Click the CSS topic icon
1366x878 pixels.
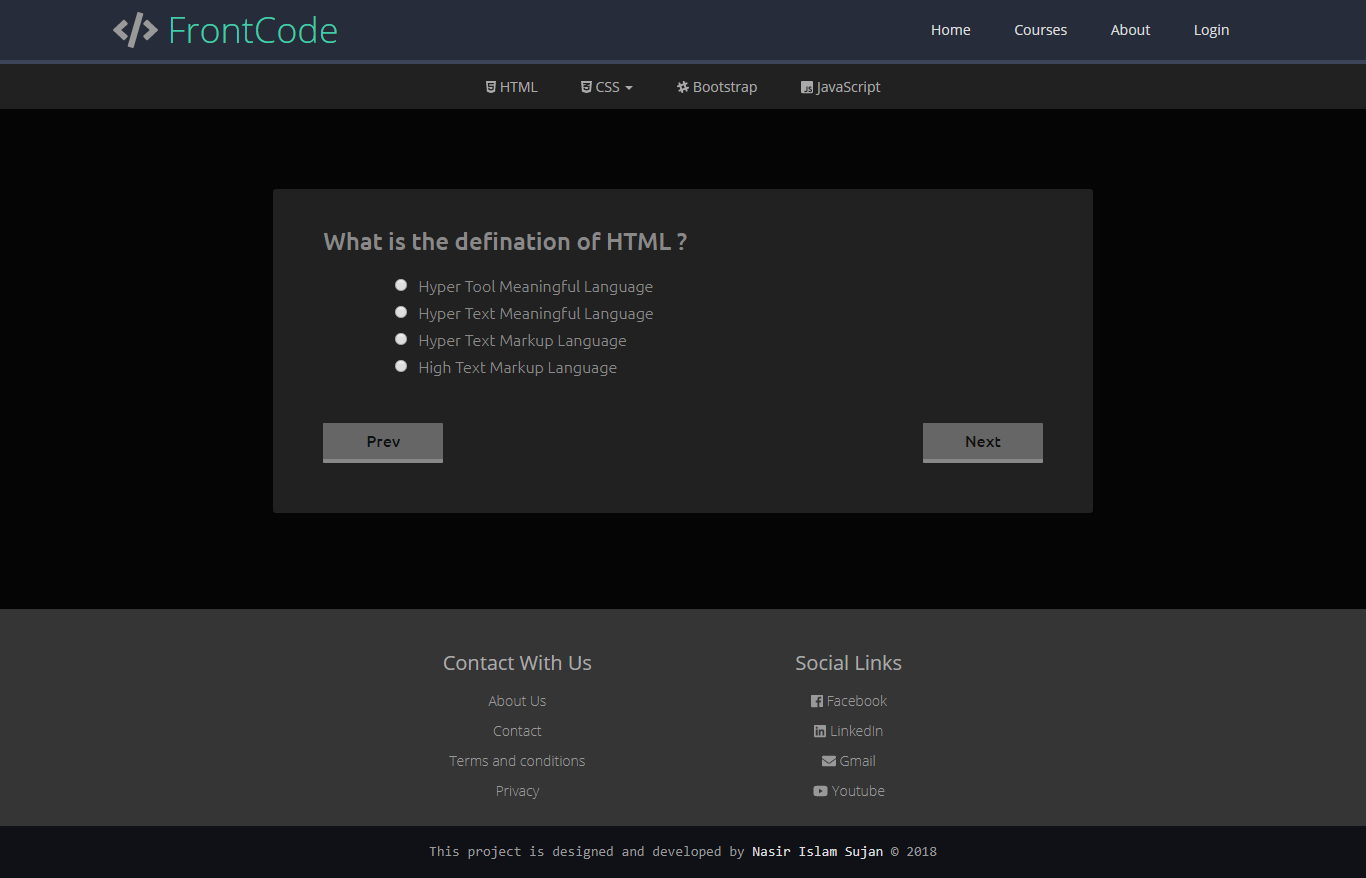(585, 86)
